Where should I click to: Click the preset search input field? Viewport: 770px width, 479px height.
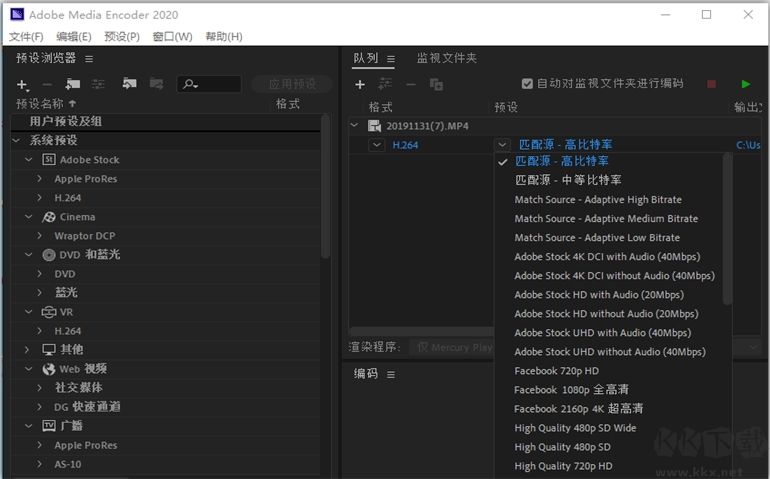[217, 85]
